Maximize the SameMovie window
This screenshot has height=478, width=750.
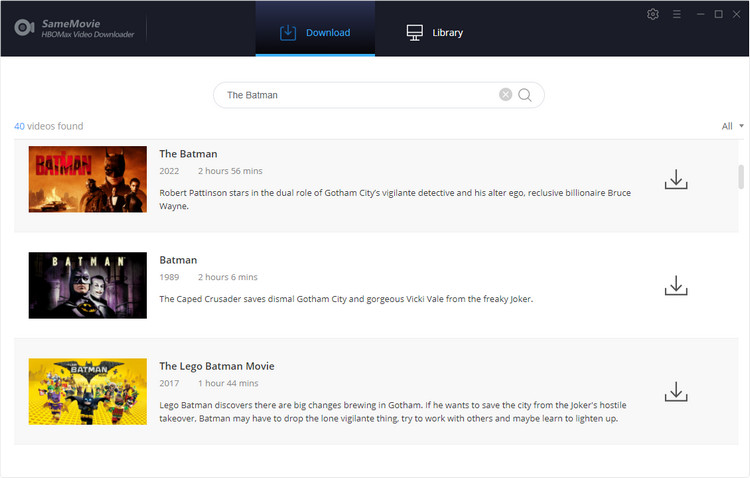pyautogui.click(x=718, y=14)
